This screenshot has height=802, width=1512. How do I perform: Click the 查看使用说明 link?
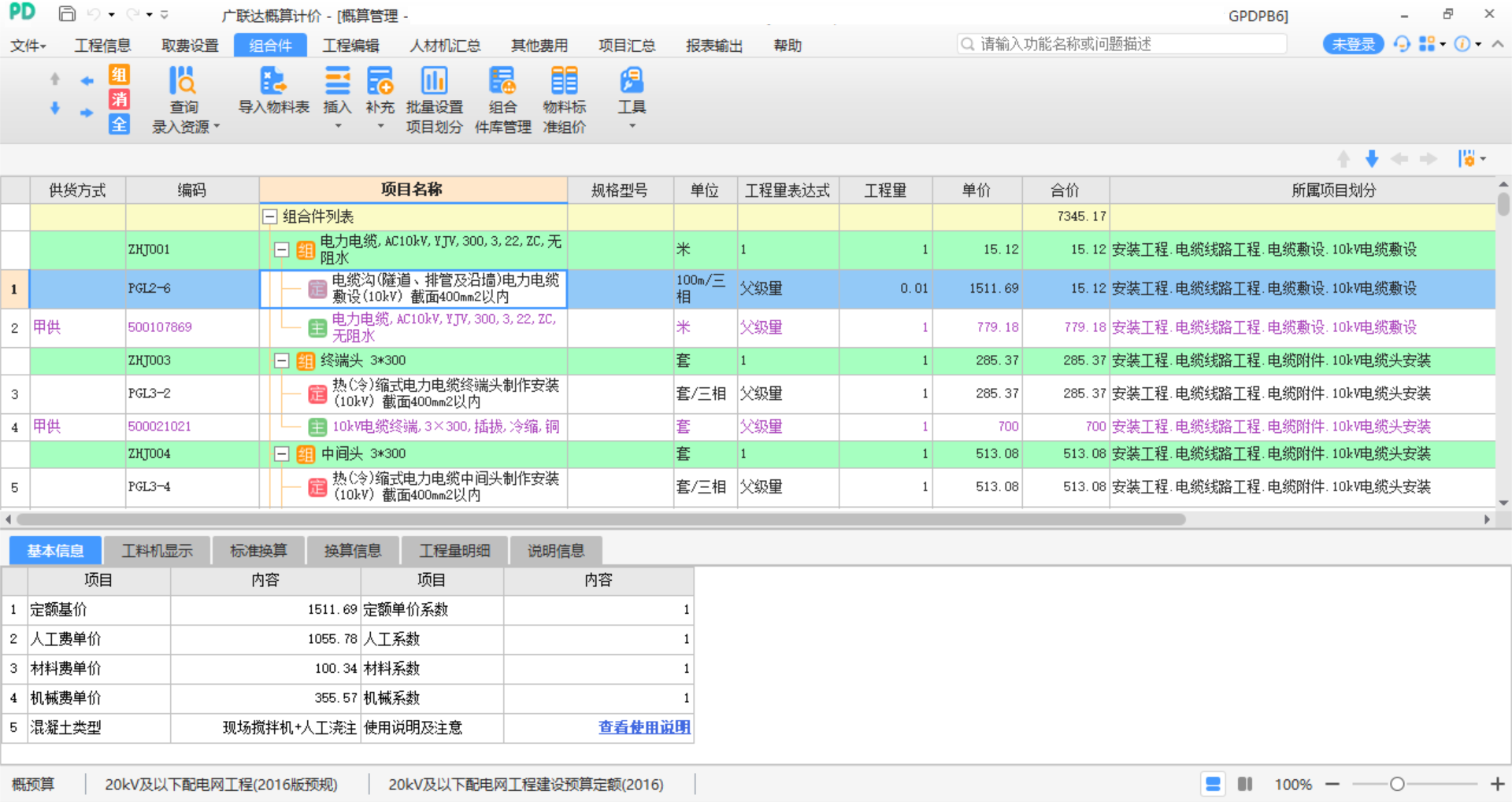[644, 727]
